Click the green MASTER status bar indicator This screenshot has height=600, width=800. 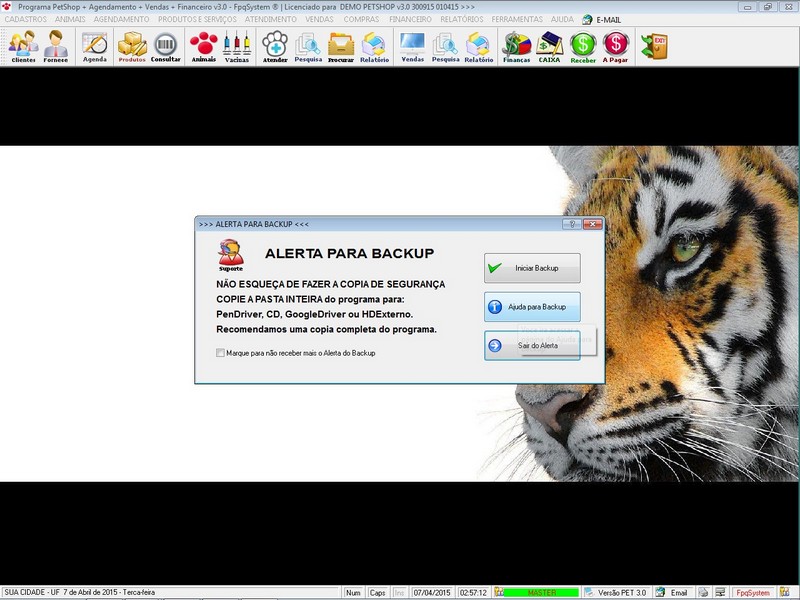point(541,593)
